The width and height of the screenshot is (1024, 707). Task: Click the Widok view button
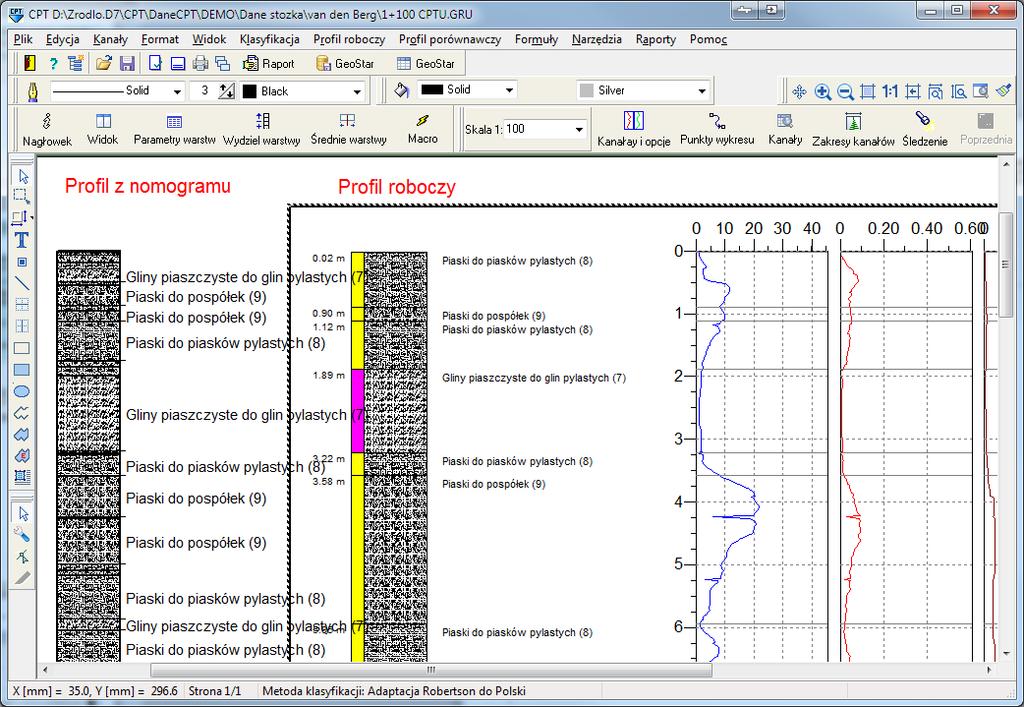(103, 129)
